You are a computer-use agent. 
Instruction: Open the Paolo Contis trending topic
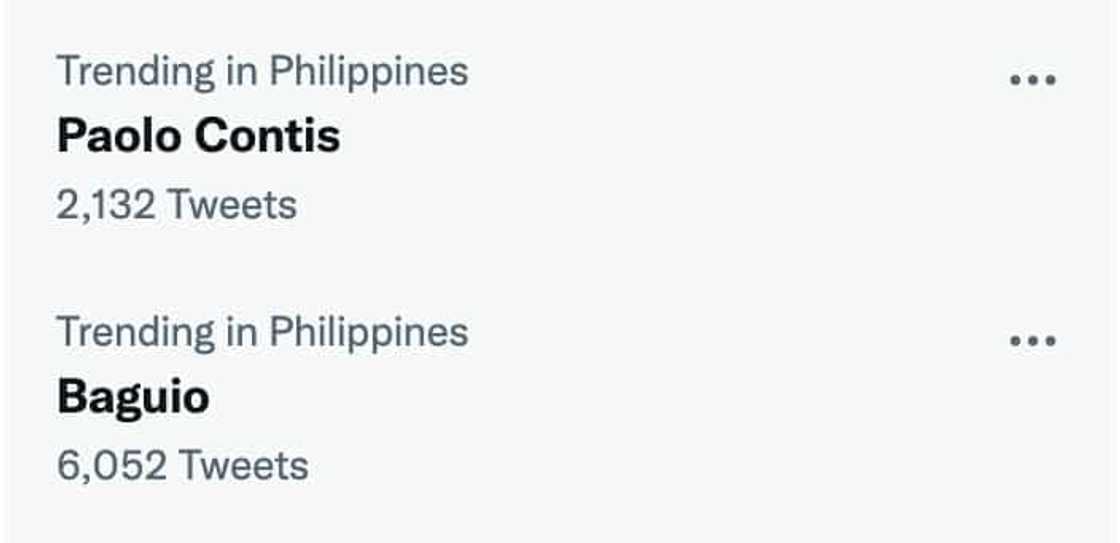pyautogui.click(x=198, y=136)
